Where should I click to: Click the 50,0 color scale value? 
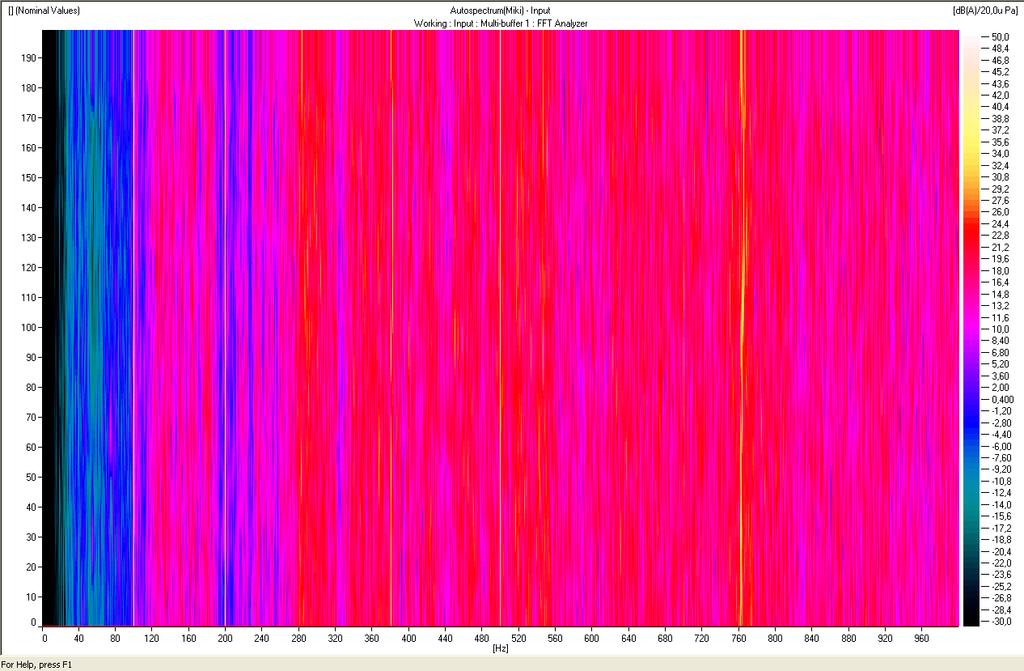tap(1000, 37)
